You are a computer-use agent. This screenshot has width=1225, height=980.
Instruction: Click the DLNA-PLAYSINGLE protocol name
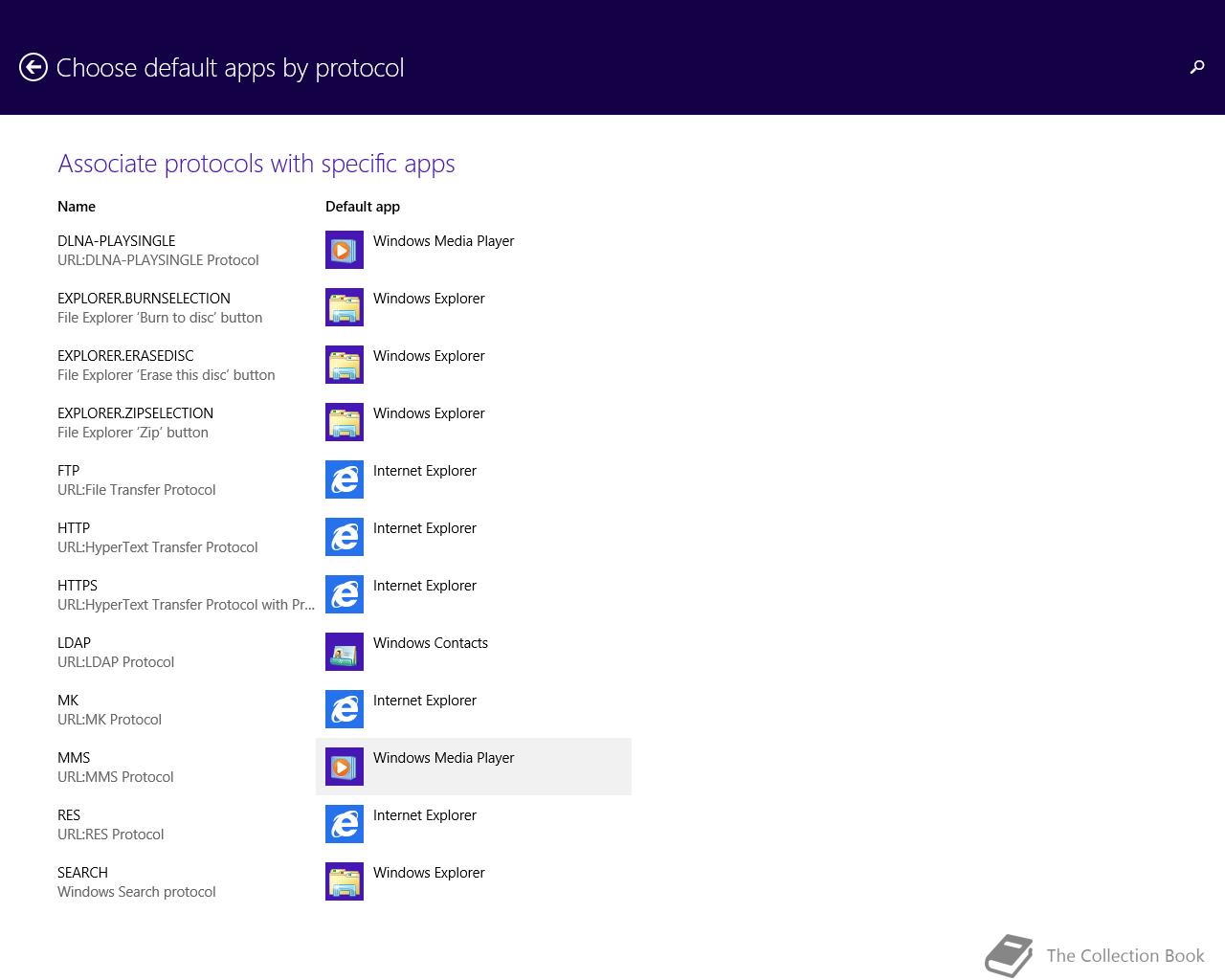(117, 241)
